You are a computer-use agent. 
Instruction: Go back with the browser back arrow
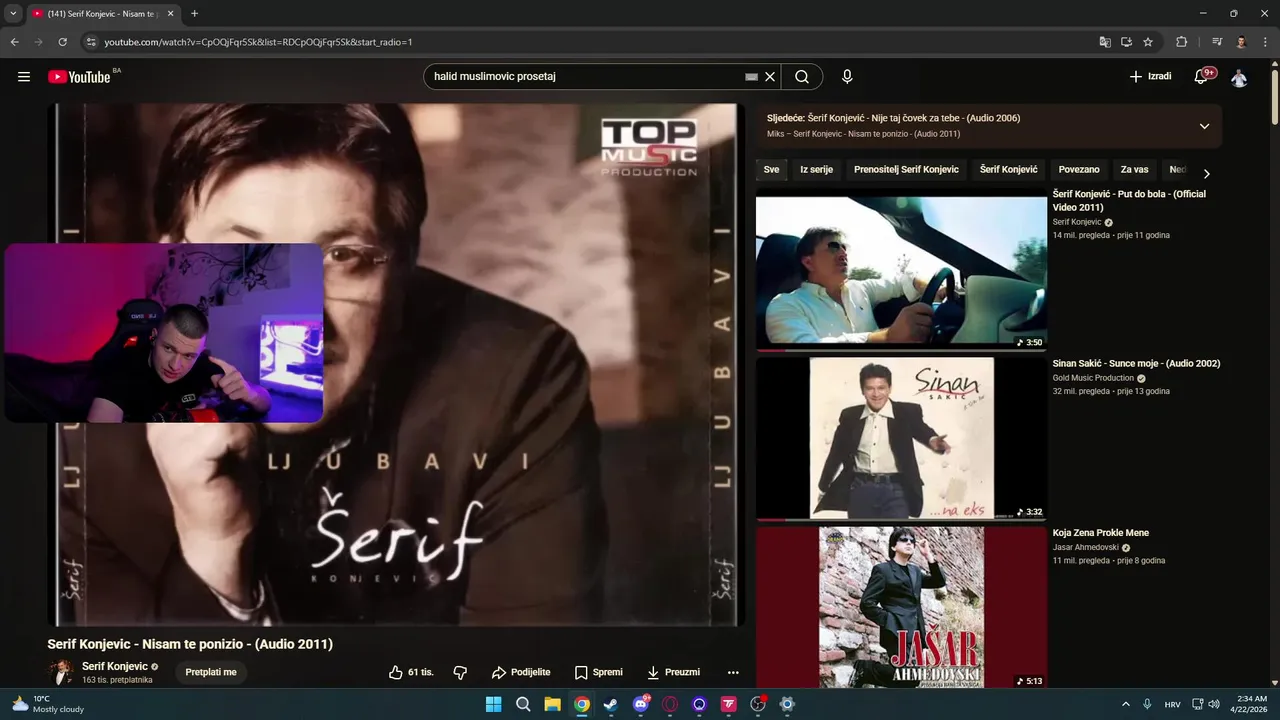pyautogui.click(x=14, y=42)
